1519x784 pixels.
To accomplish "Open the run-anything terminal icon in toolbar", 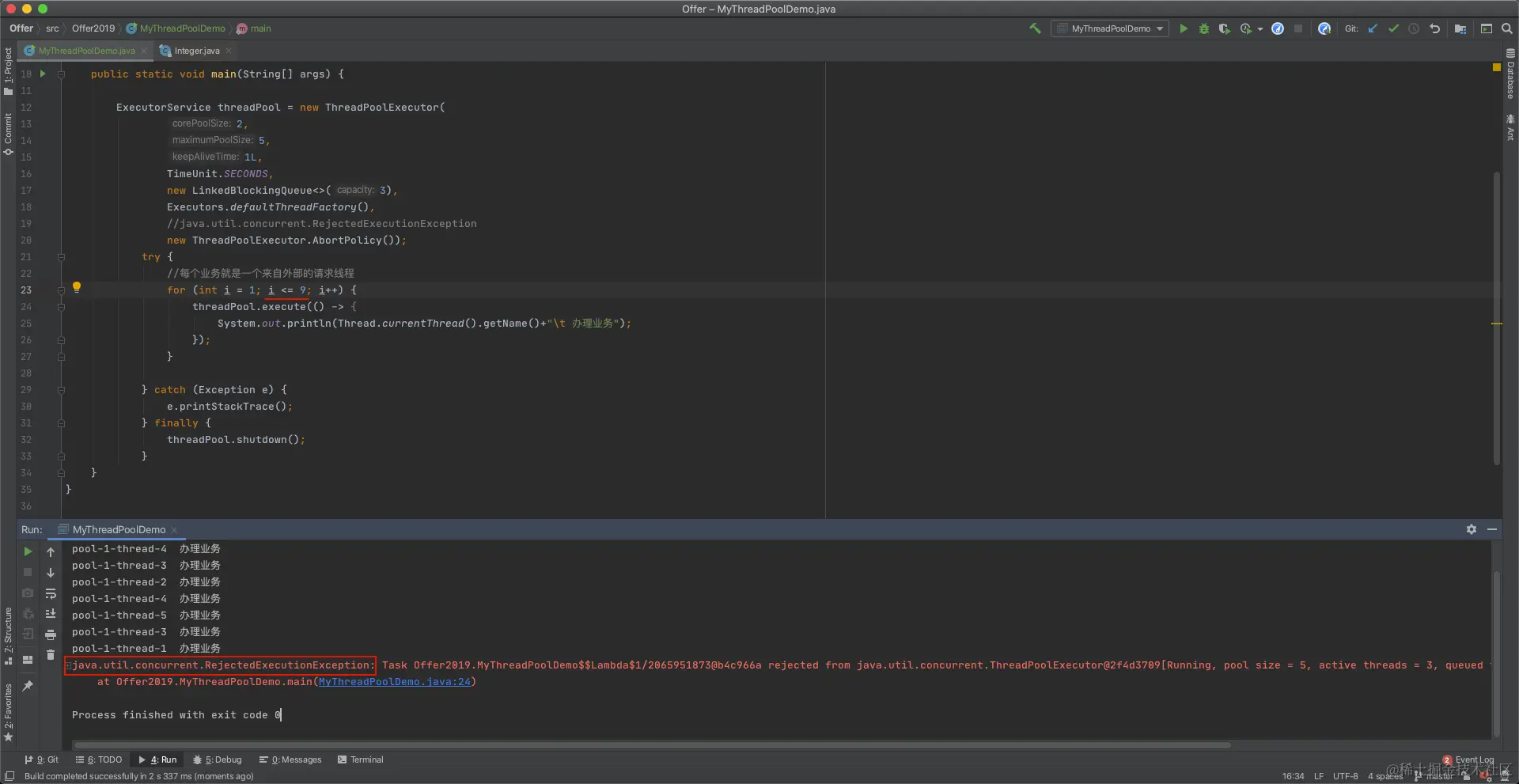I will pos(1487,28).
